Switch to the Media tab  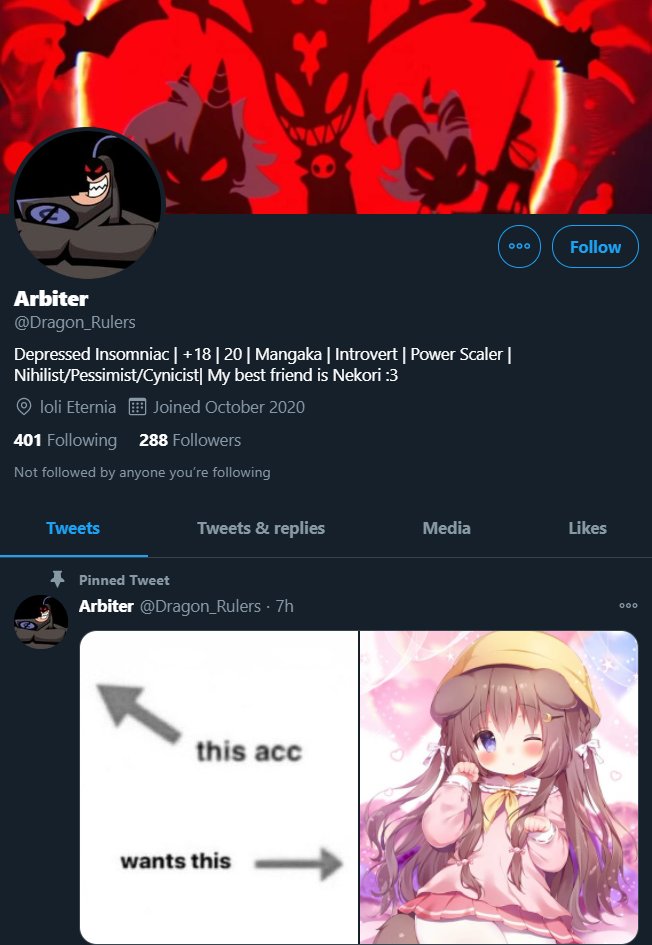click(x=447, y=528)
